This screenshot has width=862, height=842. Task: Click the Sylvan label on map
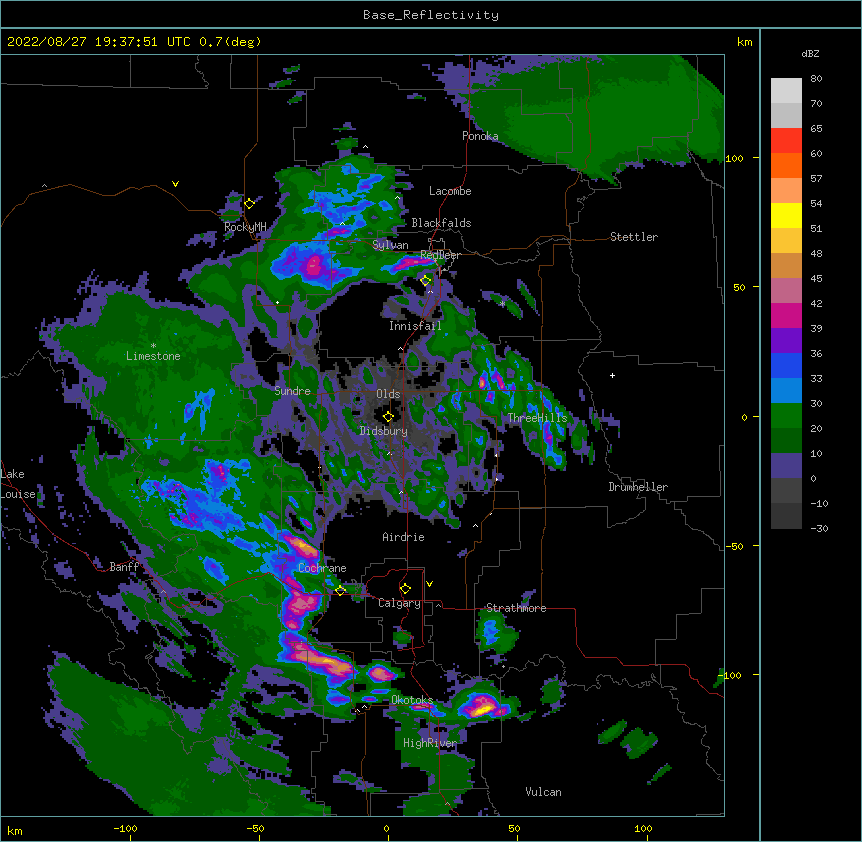pos(390,245)
